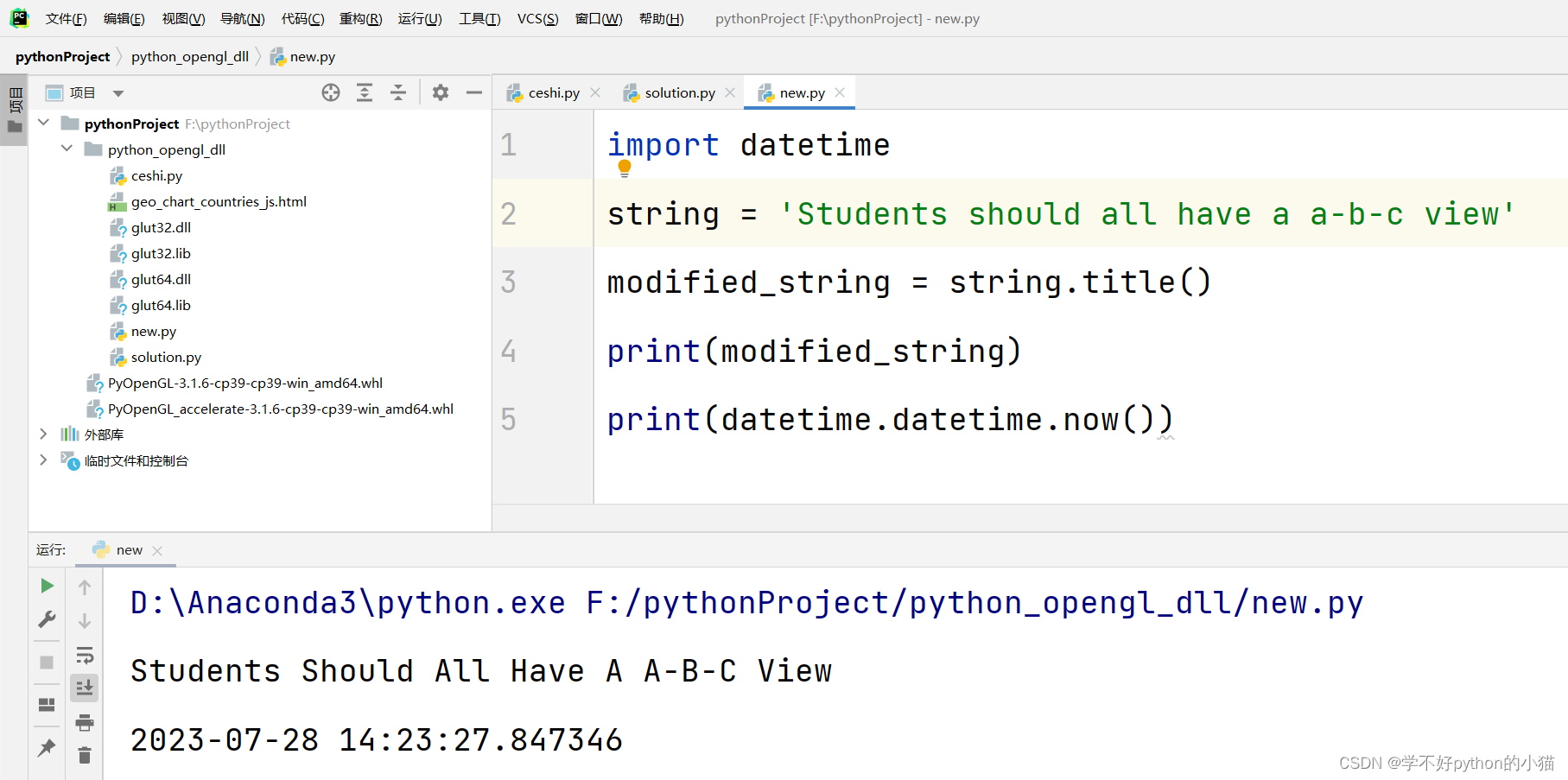This screenshot has width=1568, height=780.
Task: Toggle scroll to end in console
Action: tap(84, 687)
